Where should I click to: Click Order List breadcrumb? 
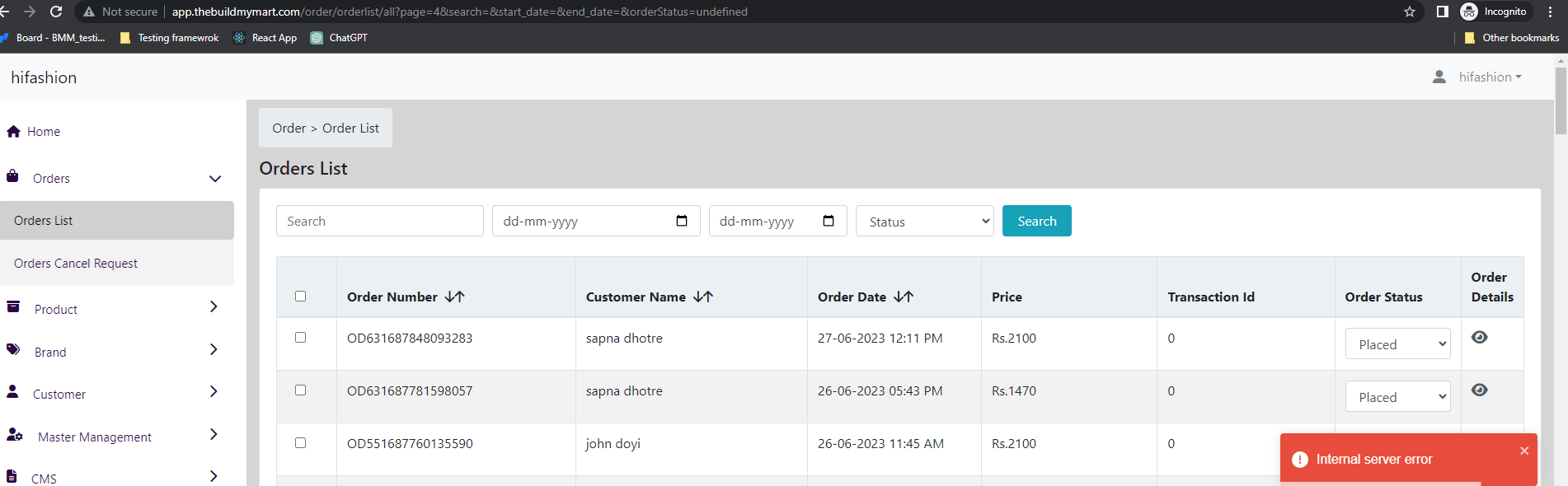350,129
